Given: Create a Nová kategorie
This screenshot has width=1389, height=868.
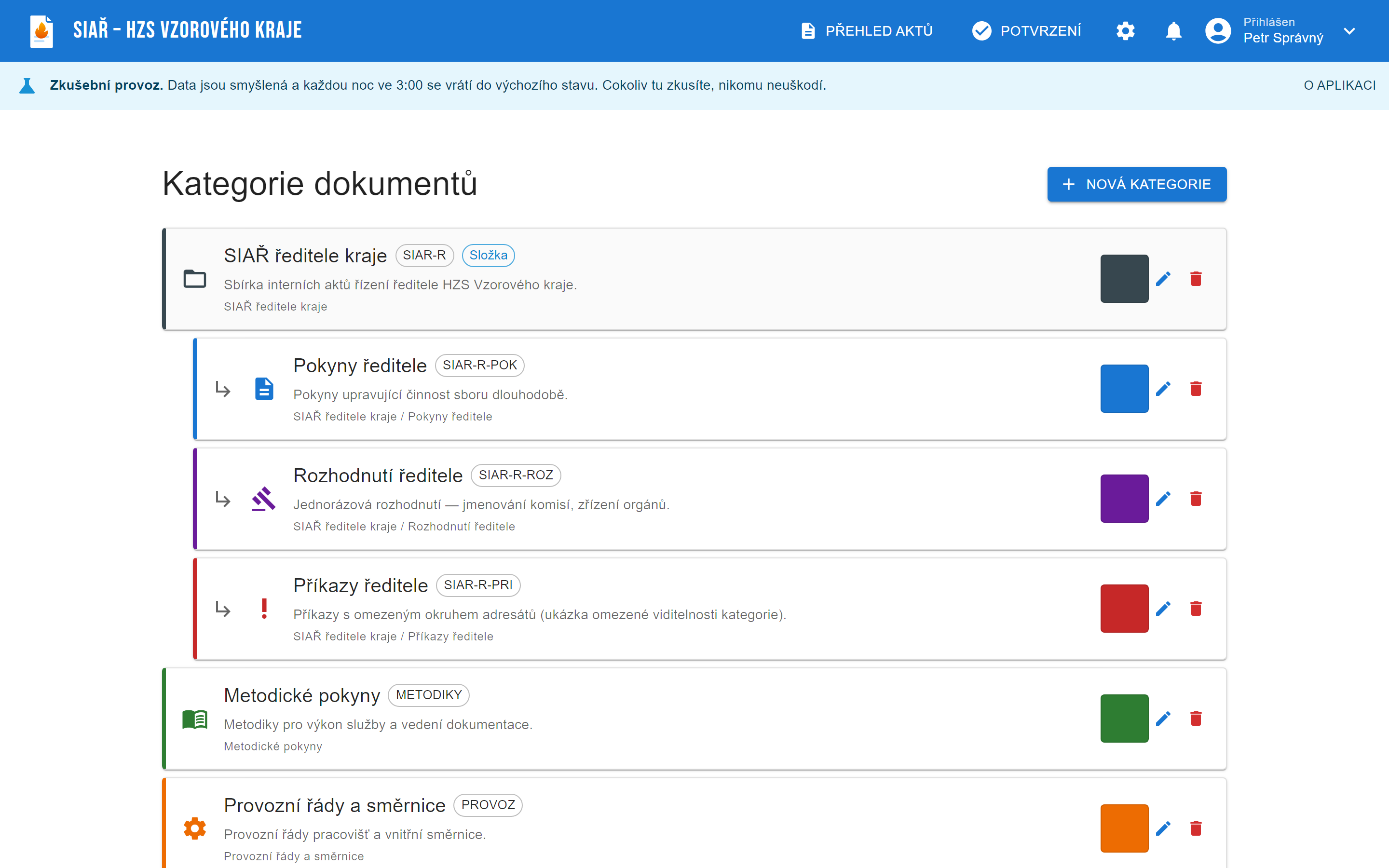Looking at the screenshot, I should 1136,184.
